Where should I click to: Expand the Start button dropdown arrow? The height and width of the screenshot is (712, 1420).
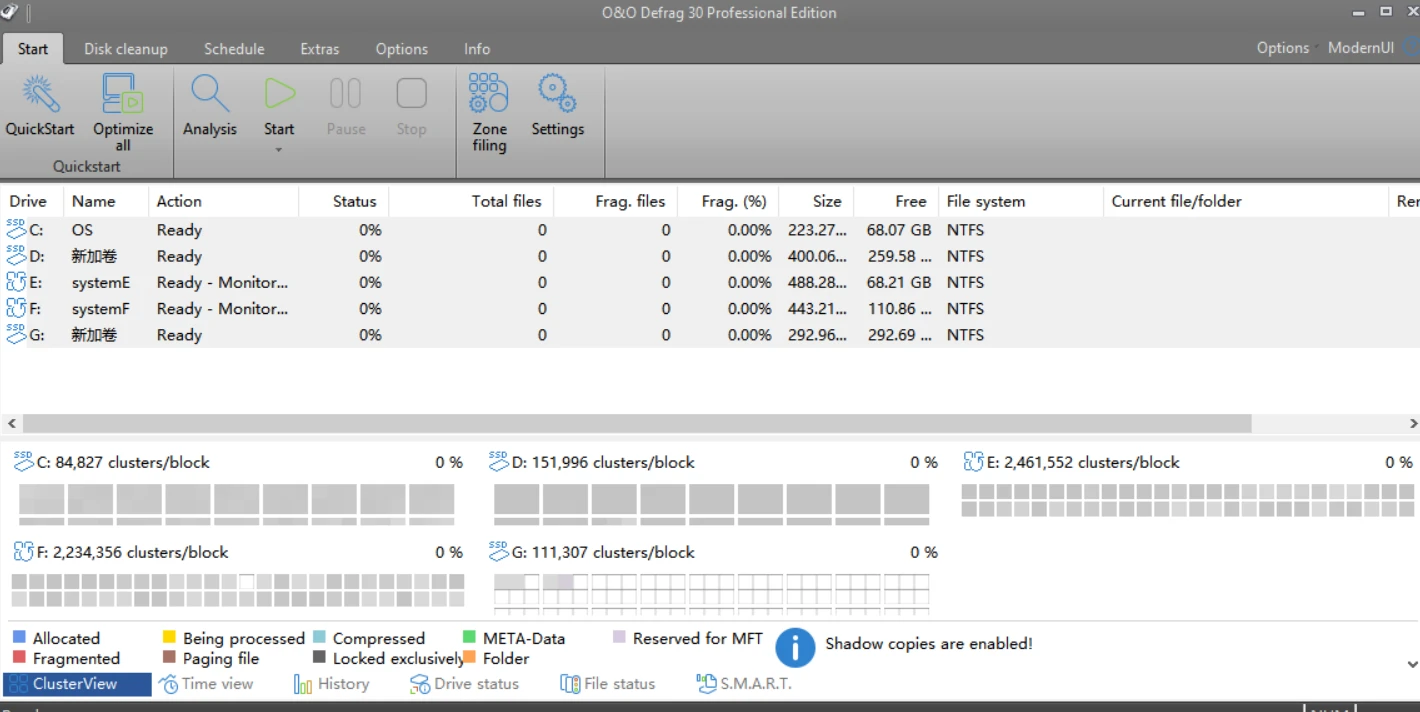coord(279,150)
